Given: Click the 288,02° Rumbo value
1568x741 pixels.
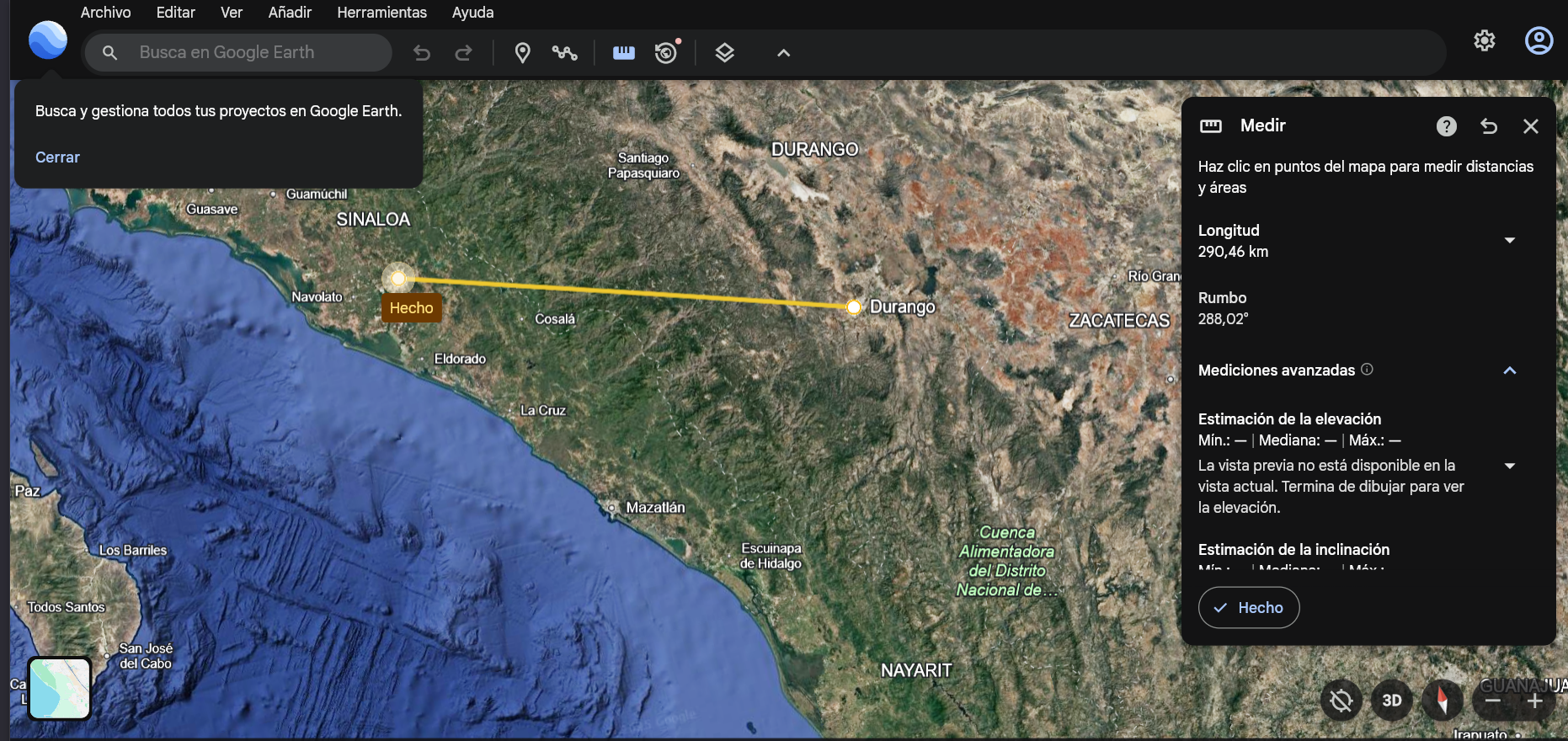Looking at the screenshot, I should tap(1223, 319).
